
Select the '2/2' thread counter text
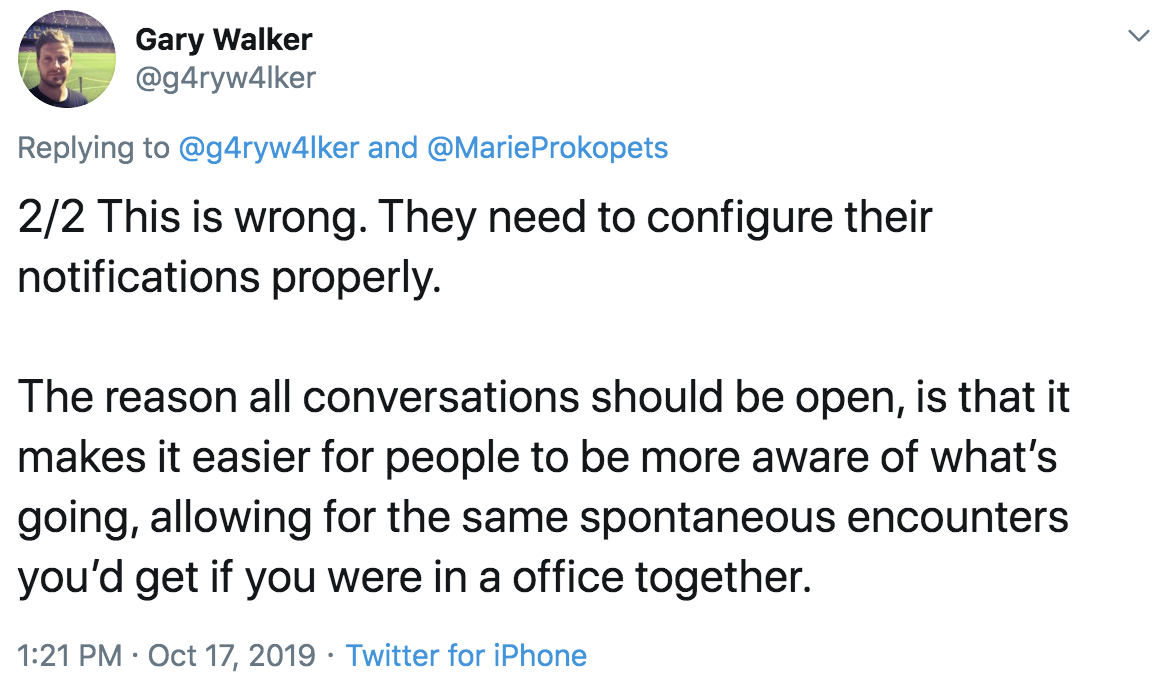51,218
